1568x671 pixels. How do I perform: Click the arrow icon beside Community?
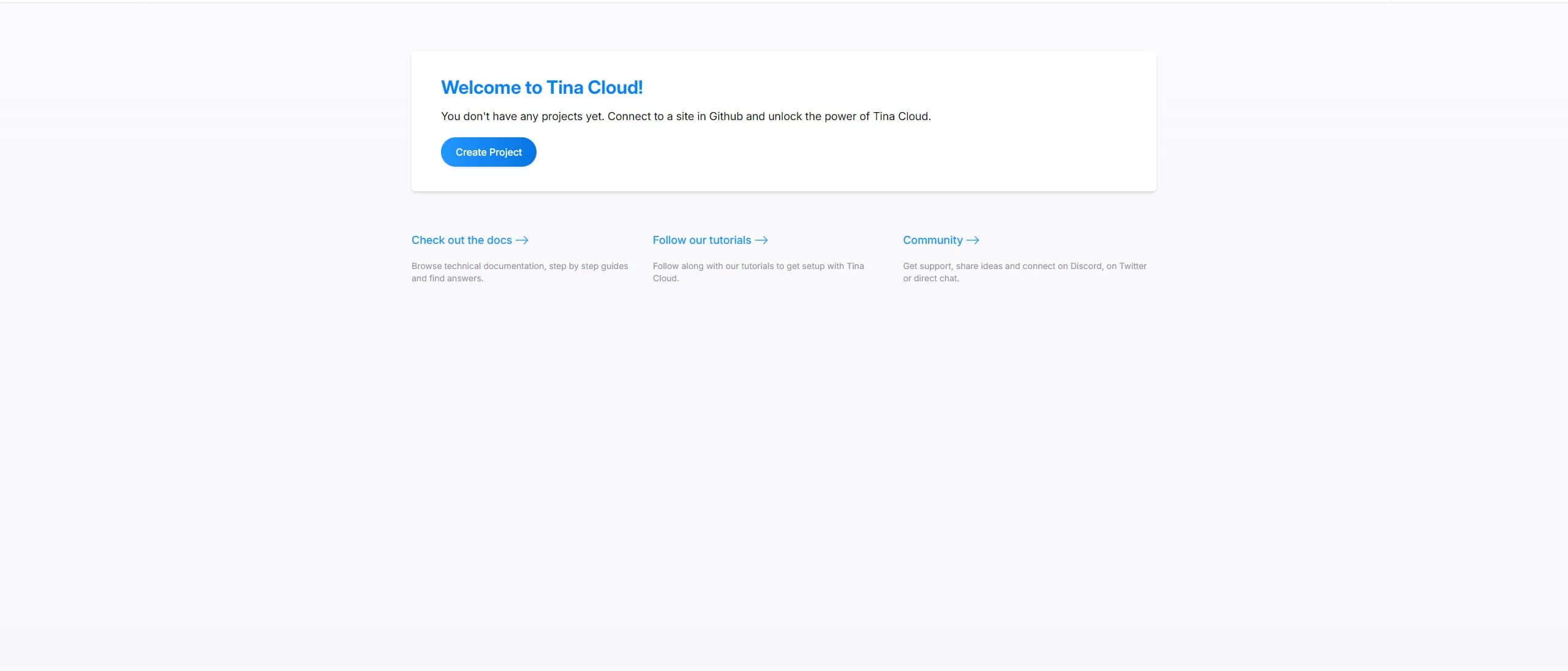[973, 240]
